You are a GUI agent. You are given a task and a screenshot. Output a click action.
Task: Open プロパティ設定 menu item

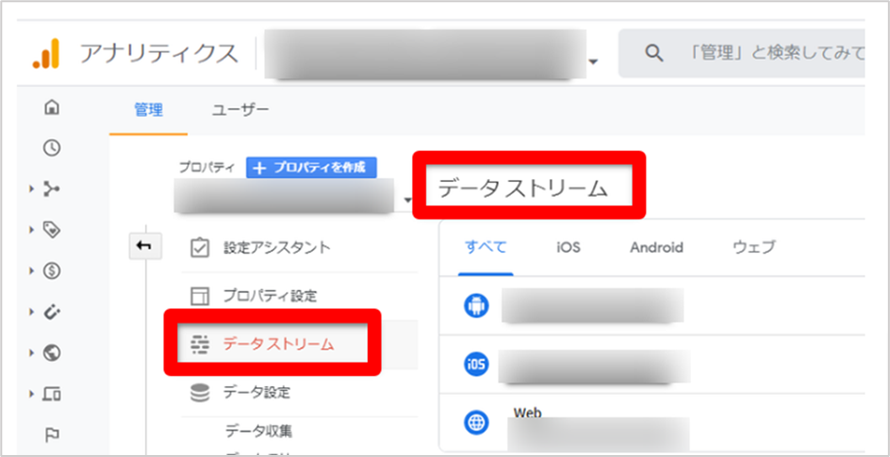pos(270,296)
